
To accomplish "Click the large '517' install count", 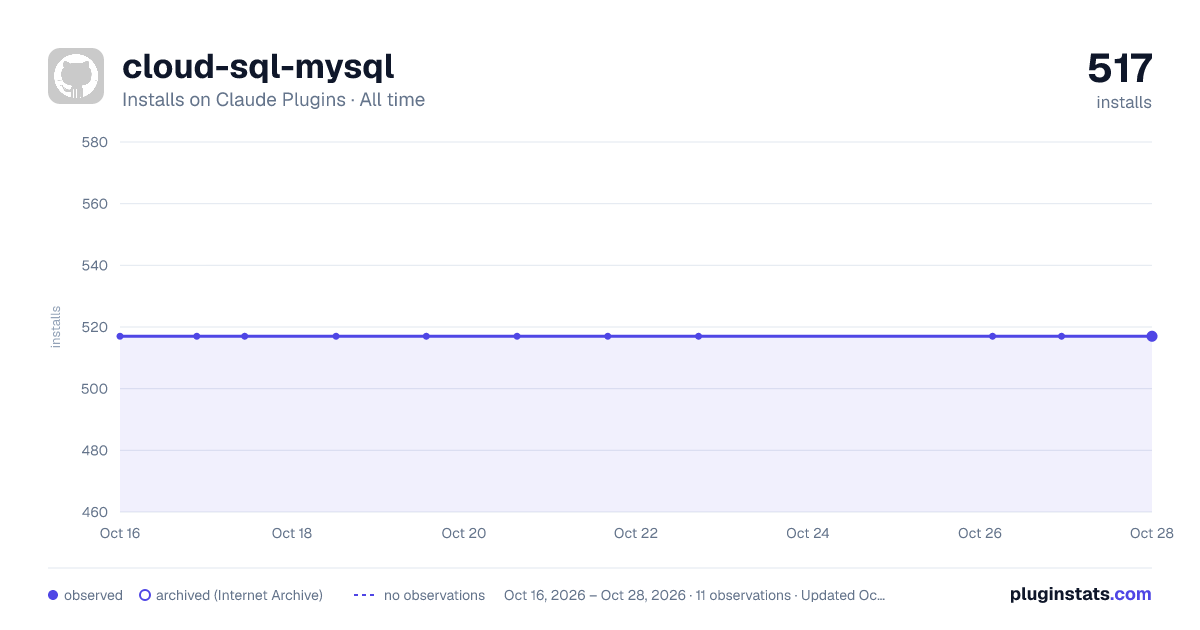I will (x=1120, y=68).
